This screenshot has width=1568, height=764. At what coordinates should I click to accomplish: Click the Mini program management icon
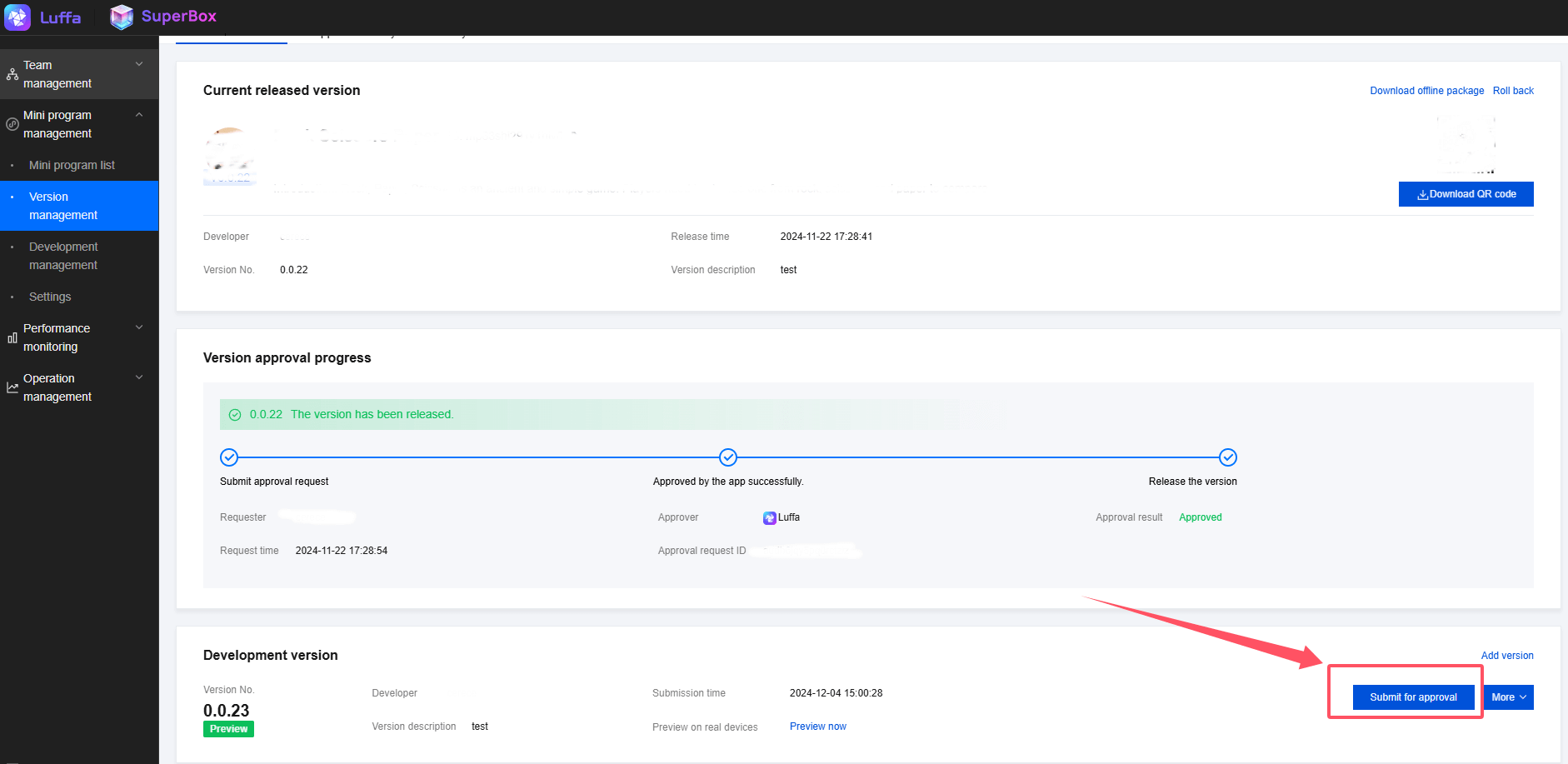pyautogui.click(x=12, y=124)
